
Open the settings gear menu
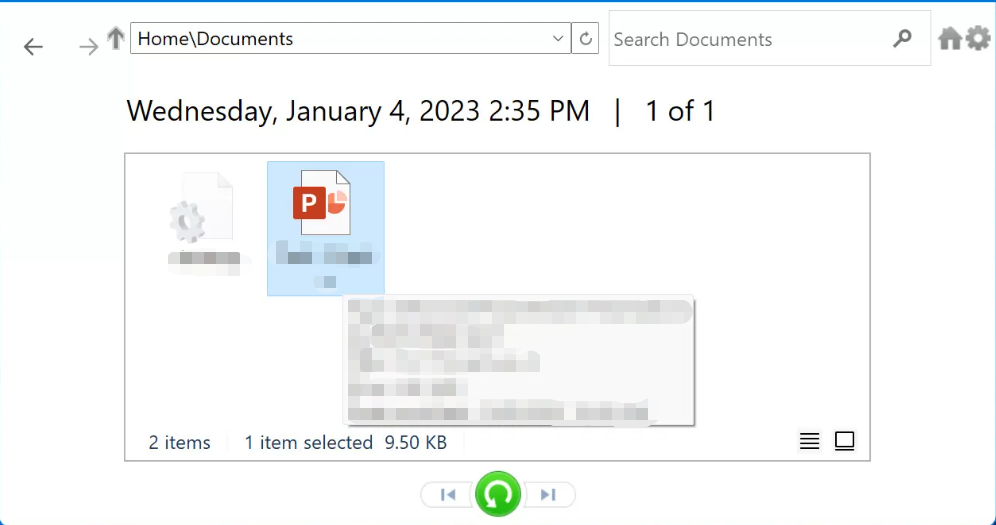(977, 39)
